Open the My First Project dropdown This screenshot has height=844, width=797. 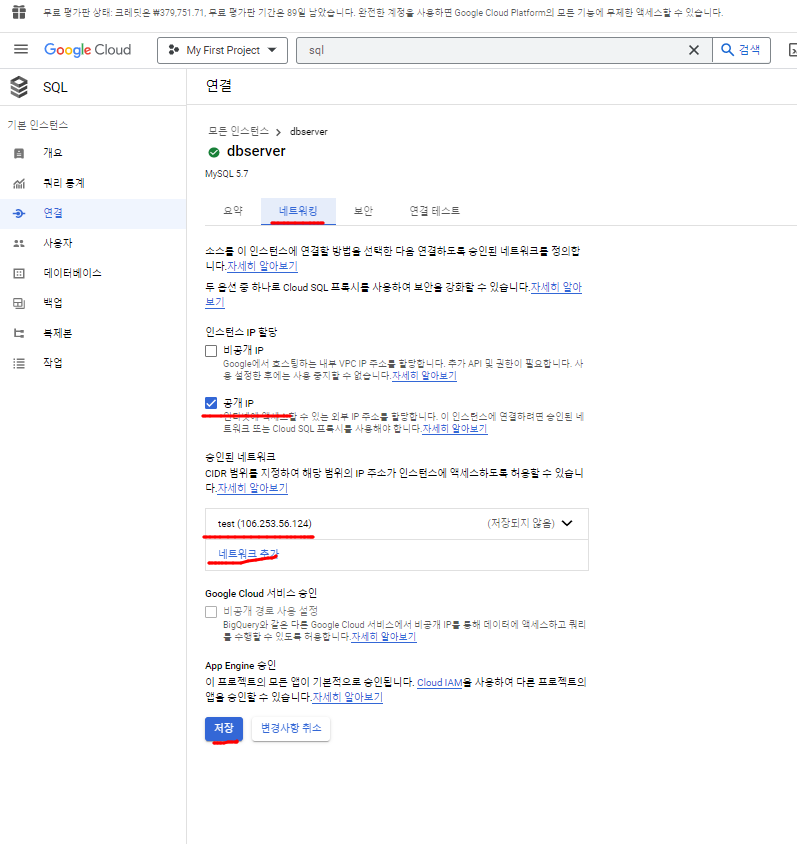tap(222, 50)
